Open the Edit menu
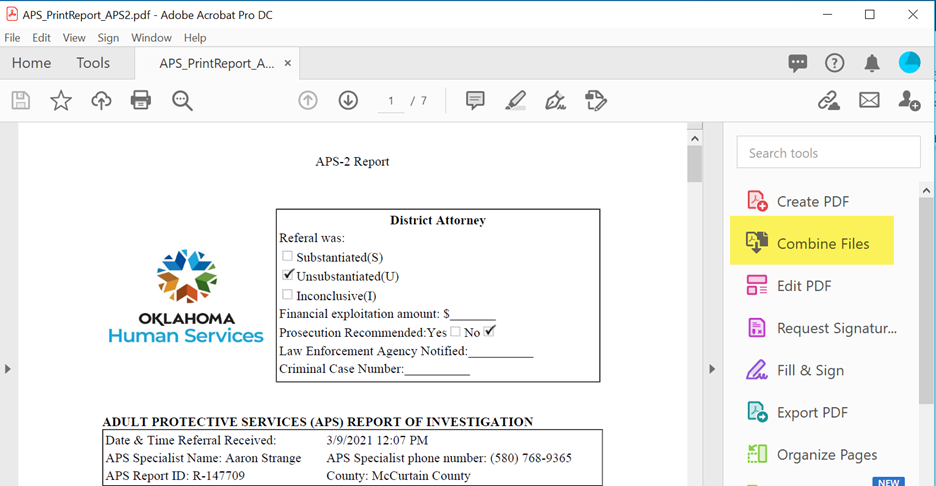This screenshot has height=486, width=936. 41,38
